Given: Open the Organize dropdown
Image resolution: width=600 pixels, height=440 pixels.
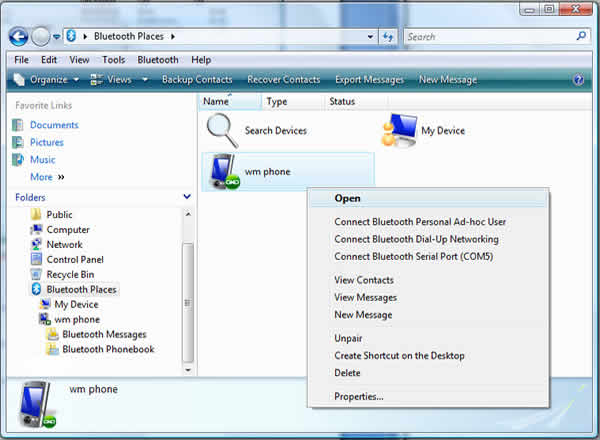Looking at the screenshot, I should pos(46,80).
